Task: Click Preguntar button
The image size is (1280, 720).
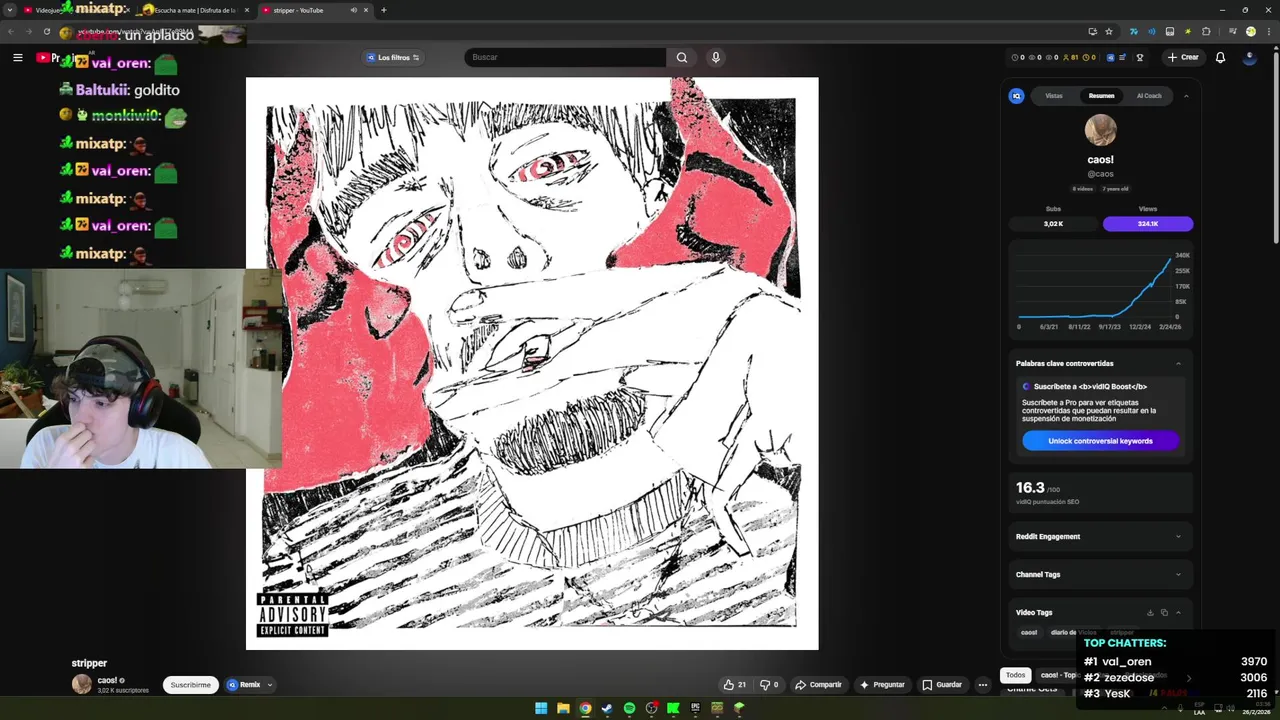Action: (881, 685)
